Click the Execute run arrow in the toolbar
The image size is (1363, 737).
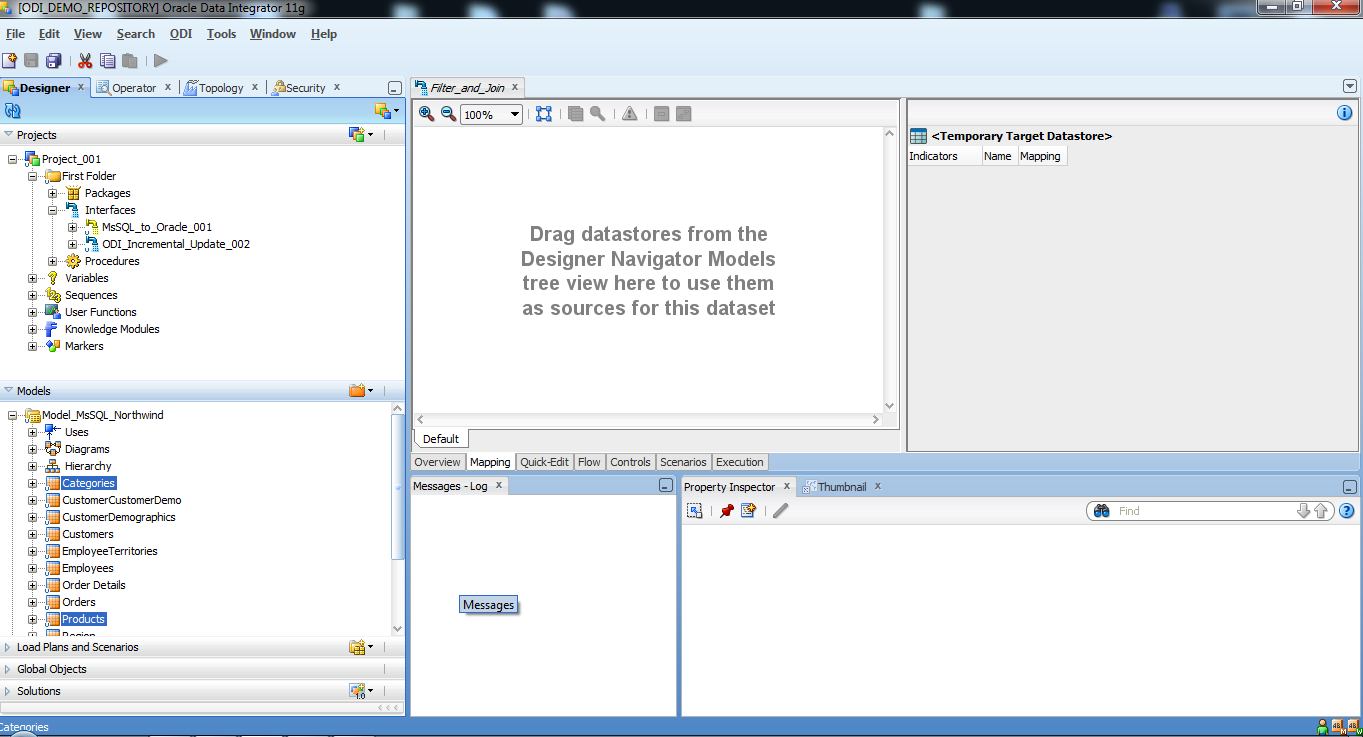click(x=160, y=60)
